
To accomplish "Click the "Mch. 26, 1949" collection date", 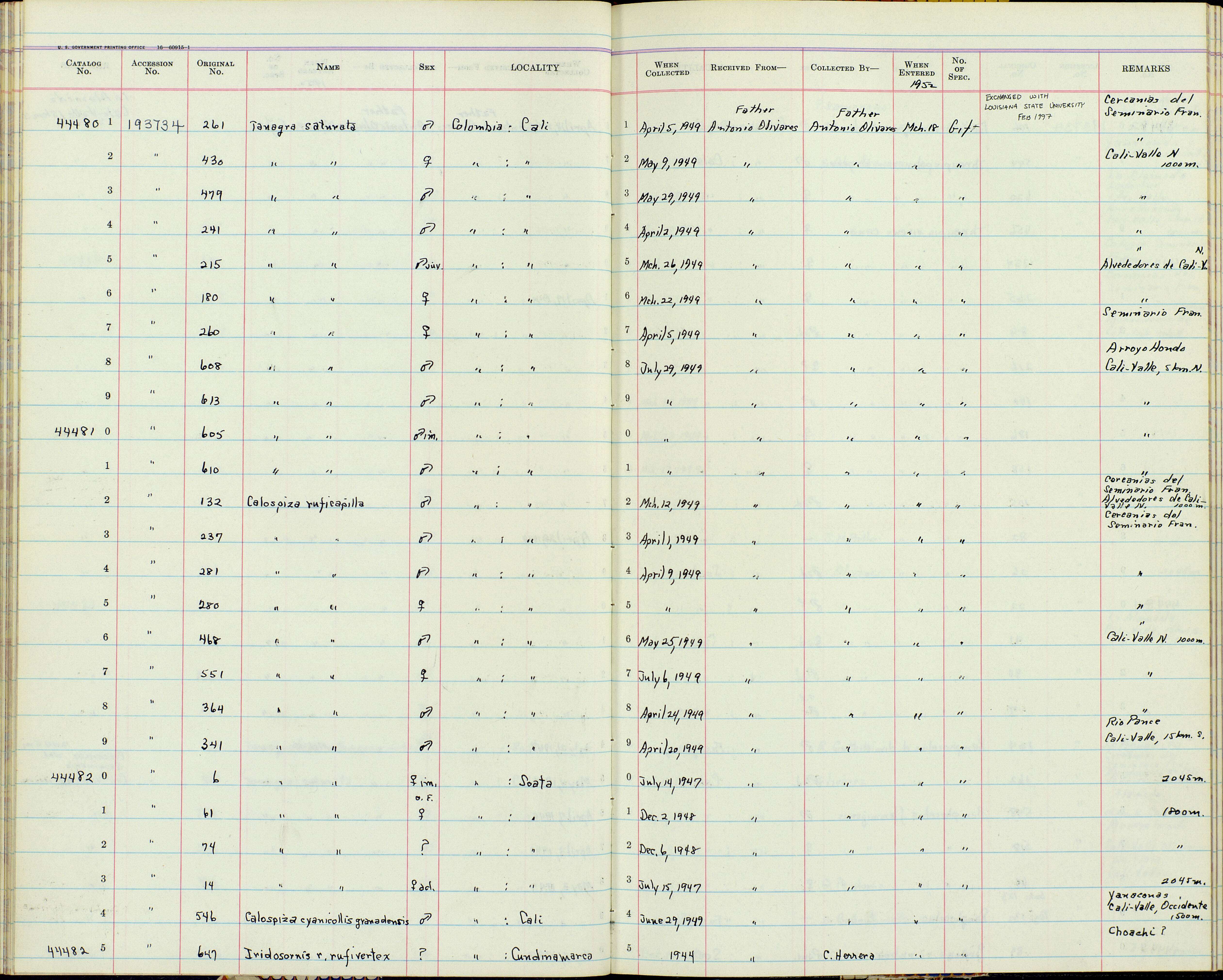I will pos(671,265).
